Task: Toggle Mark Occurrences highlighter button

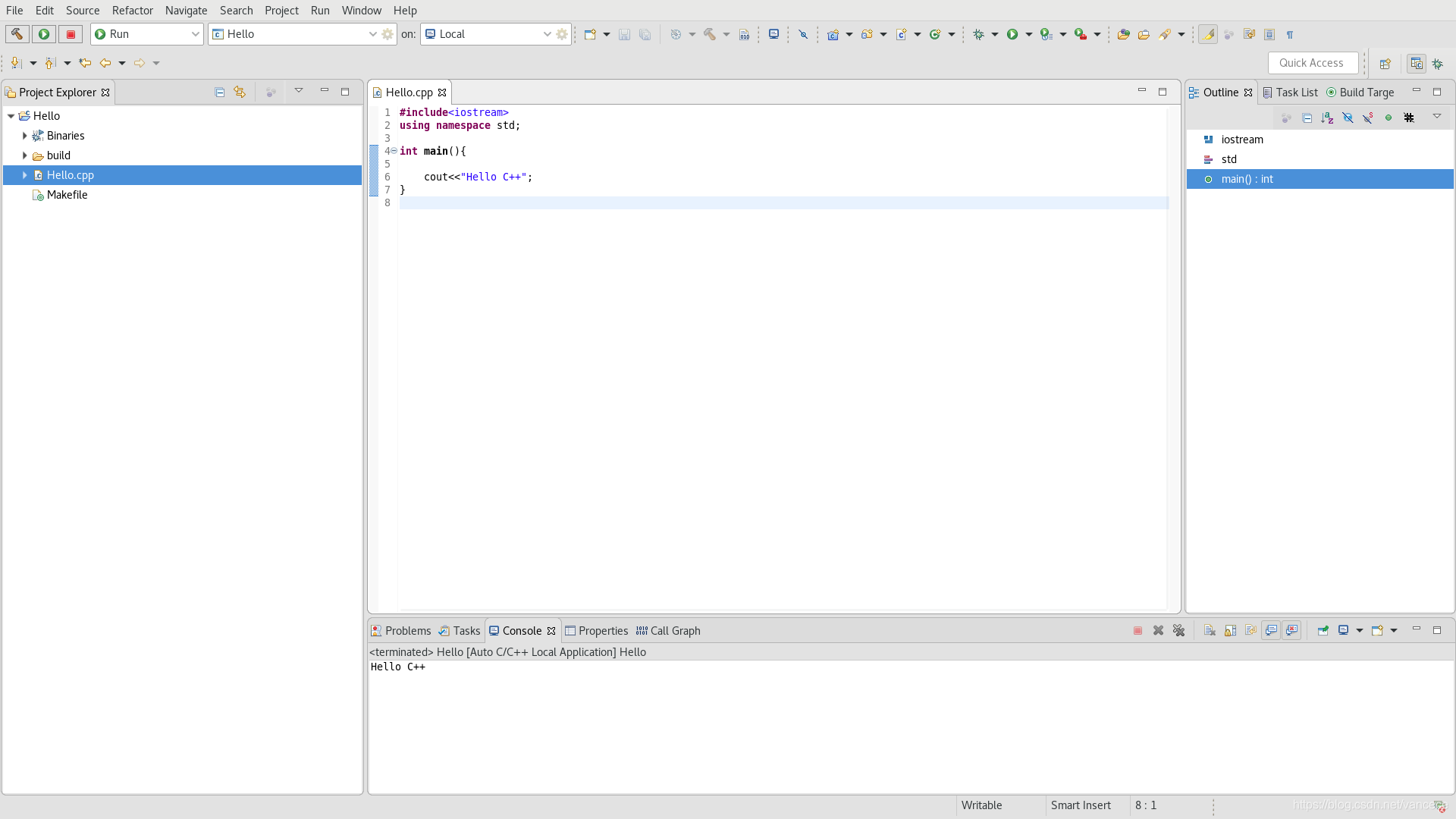Action: coord(1209,34)
